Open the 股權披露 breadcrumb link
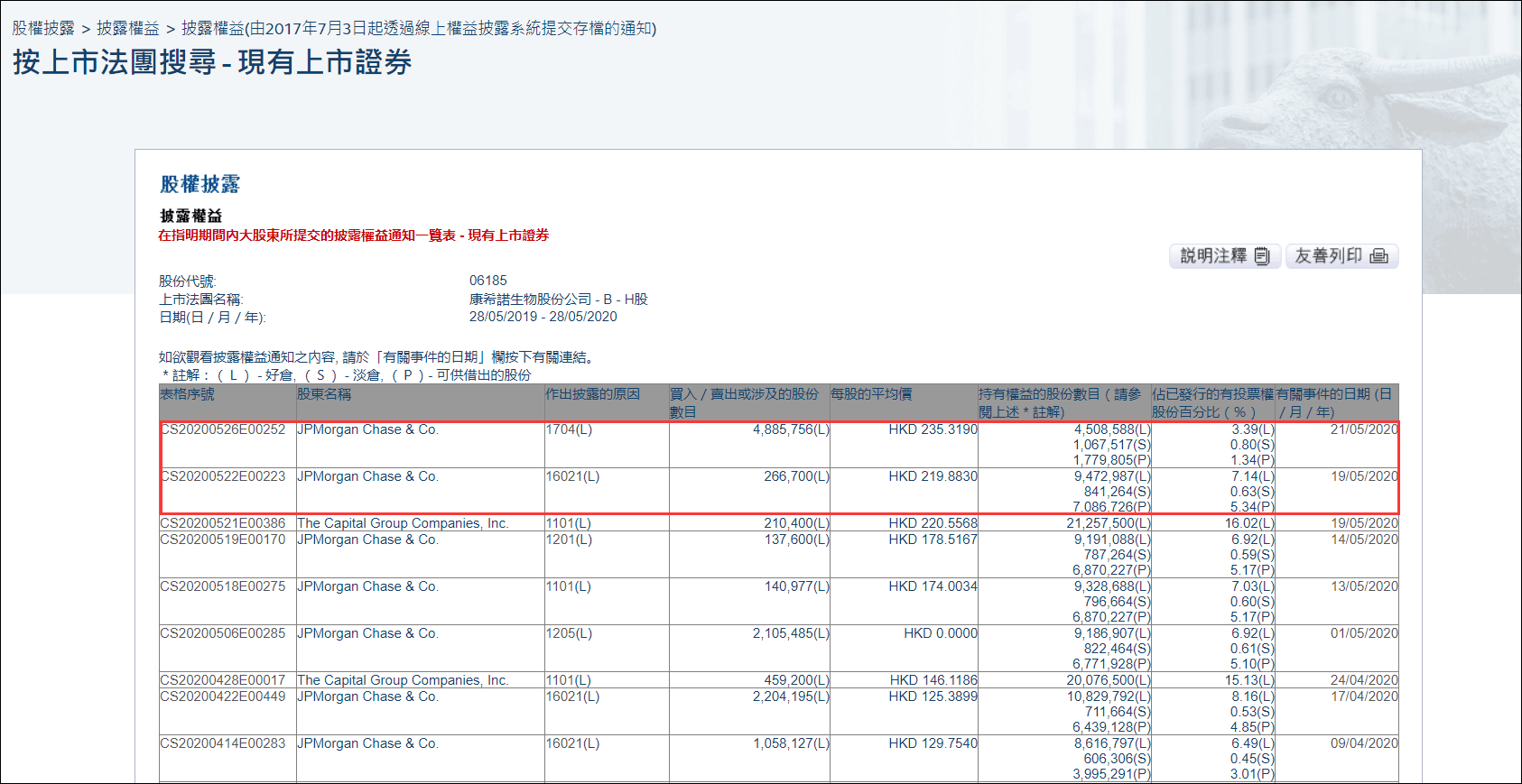This screenshot has height=784, width=1522. click(43, 28)
